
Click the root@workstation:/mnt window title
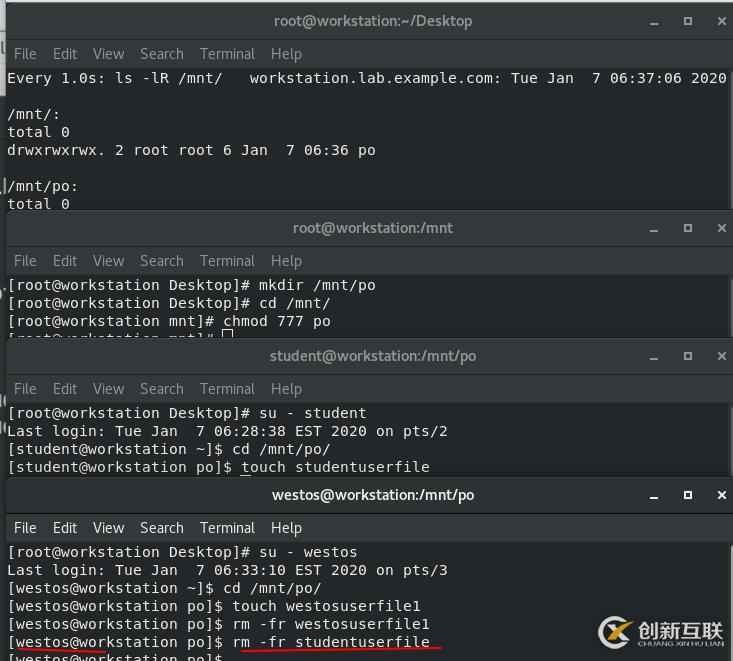point(373,228)
